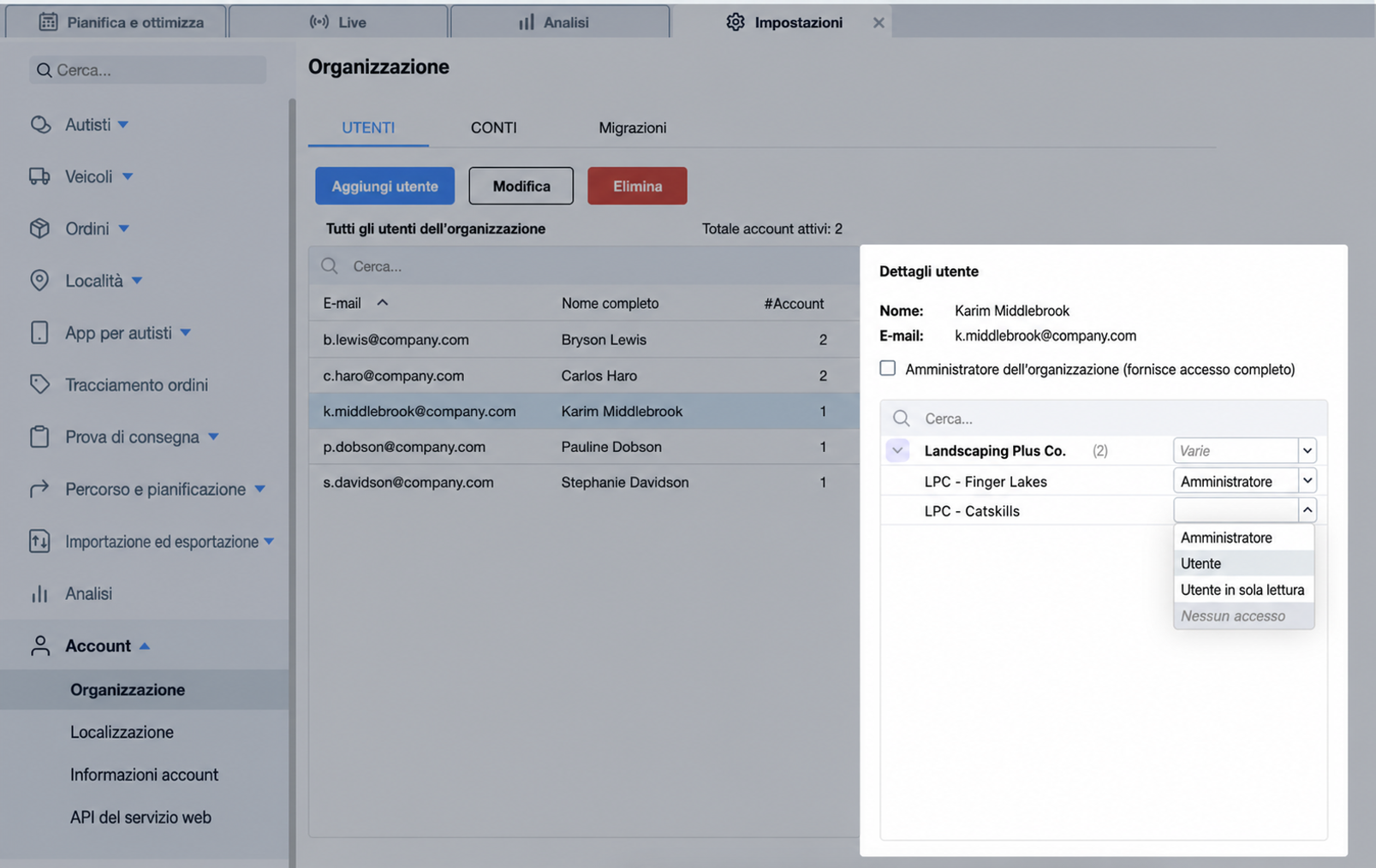Click the Importazione ed esportazione icon
Image resolution: width=1376 pixels, height=868 pixels.
[39, 541]
